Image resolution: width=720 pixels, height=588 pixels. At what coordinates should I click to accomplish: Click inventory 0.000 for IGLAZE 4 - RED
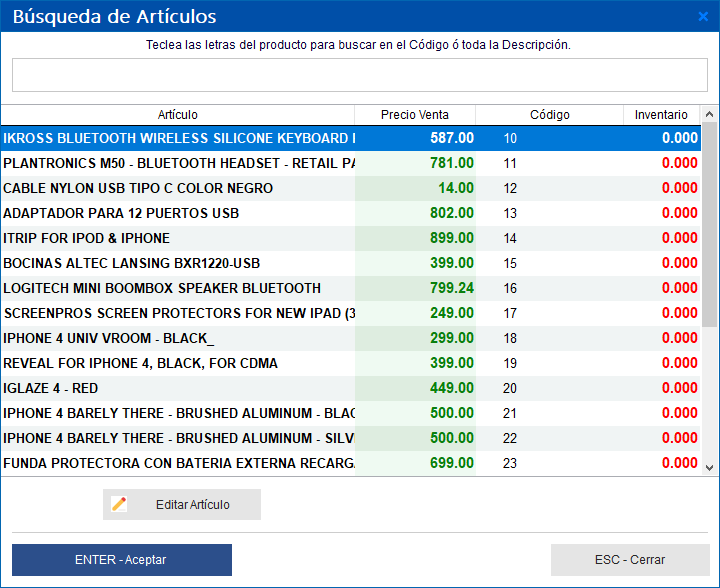point(680,388)
